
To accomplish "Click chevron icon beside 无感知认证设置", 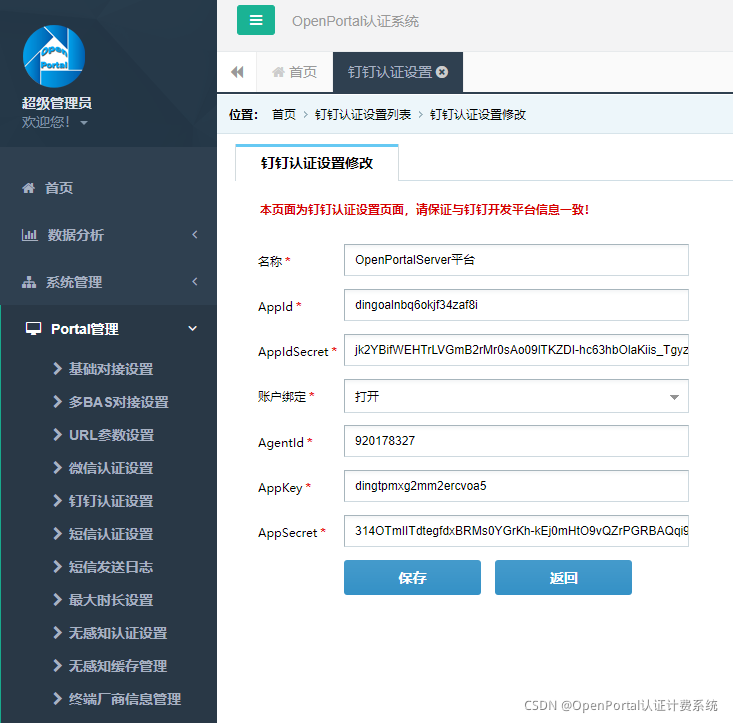I will pos(57,632).
